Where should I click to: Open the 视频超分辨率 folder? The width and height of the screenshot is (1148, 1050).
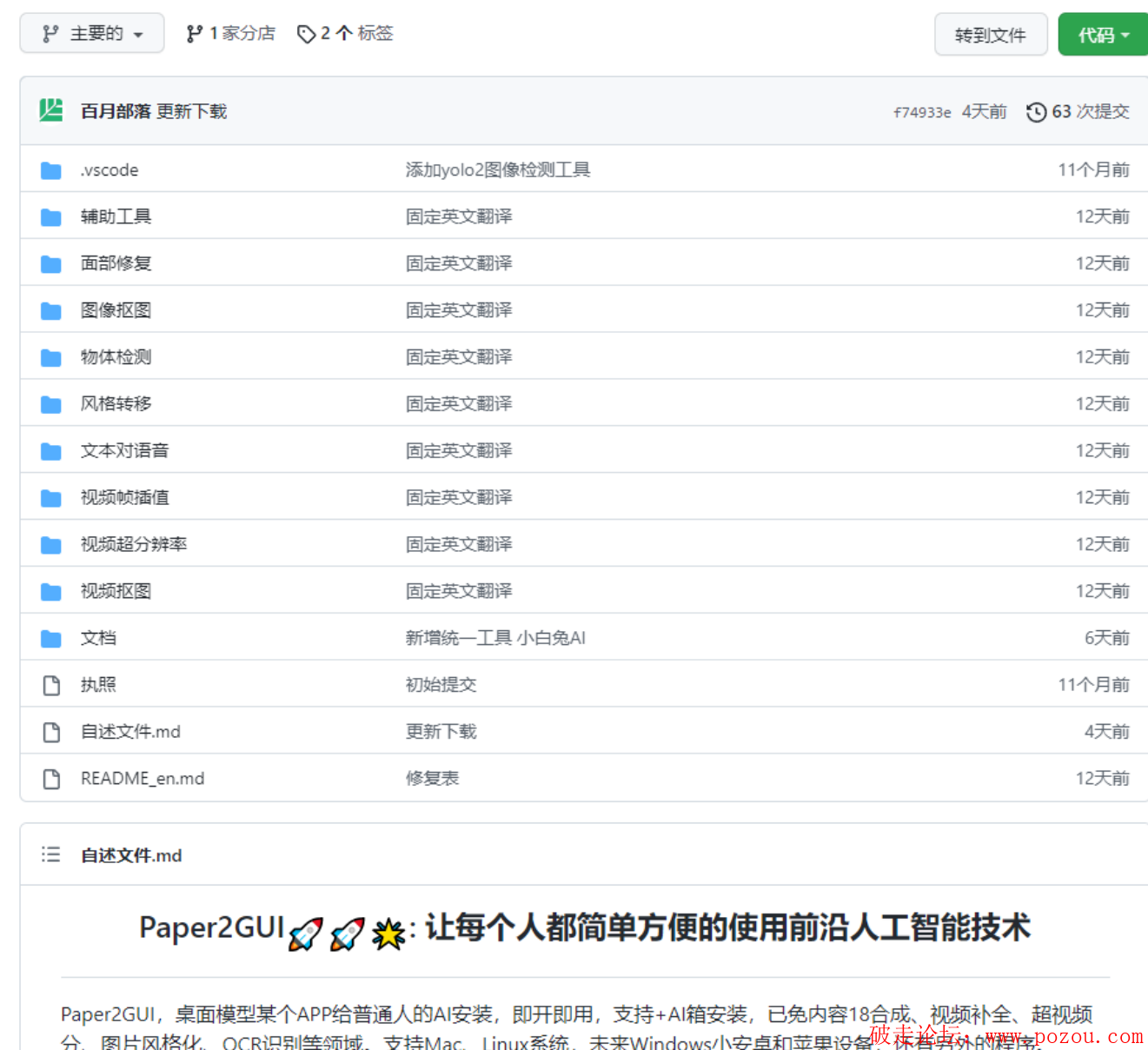[134, 544]
